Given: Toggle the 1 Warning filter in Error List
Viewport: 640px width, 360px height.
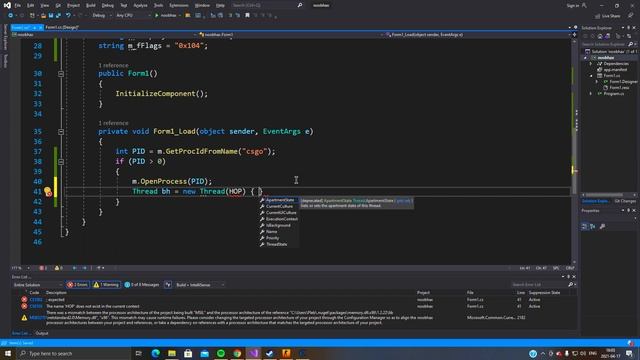Looking at the screenshot, I should point(106,284).
